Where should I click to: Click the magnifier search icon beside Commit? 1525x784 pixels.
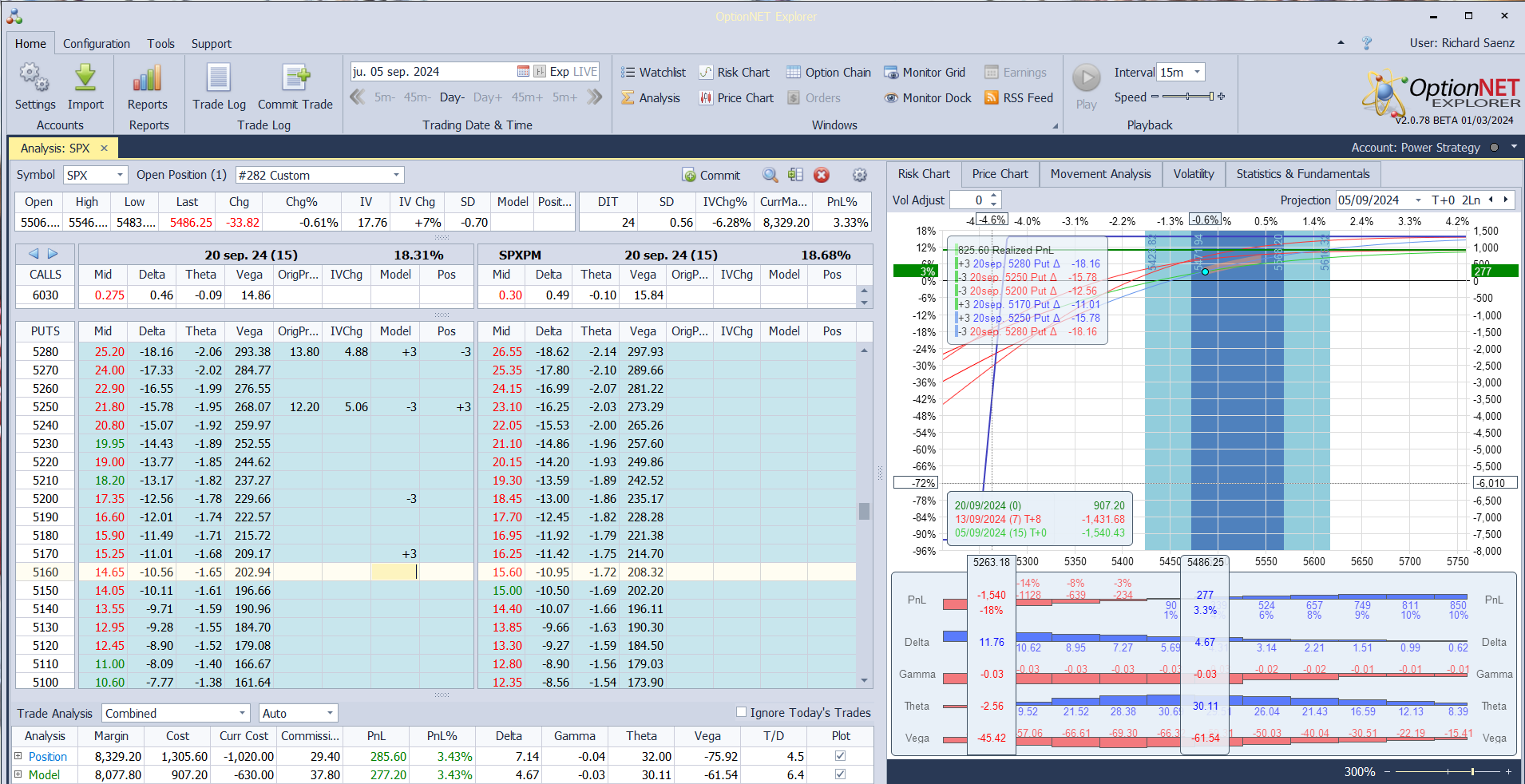pyautogui.click(x=770, y=175)
